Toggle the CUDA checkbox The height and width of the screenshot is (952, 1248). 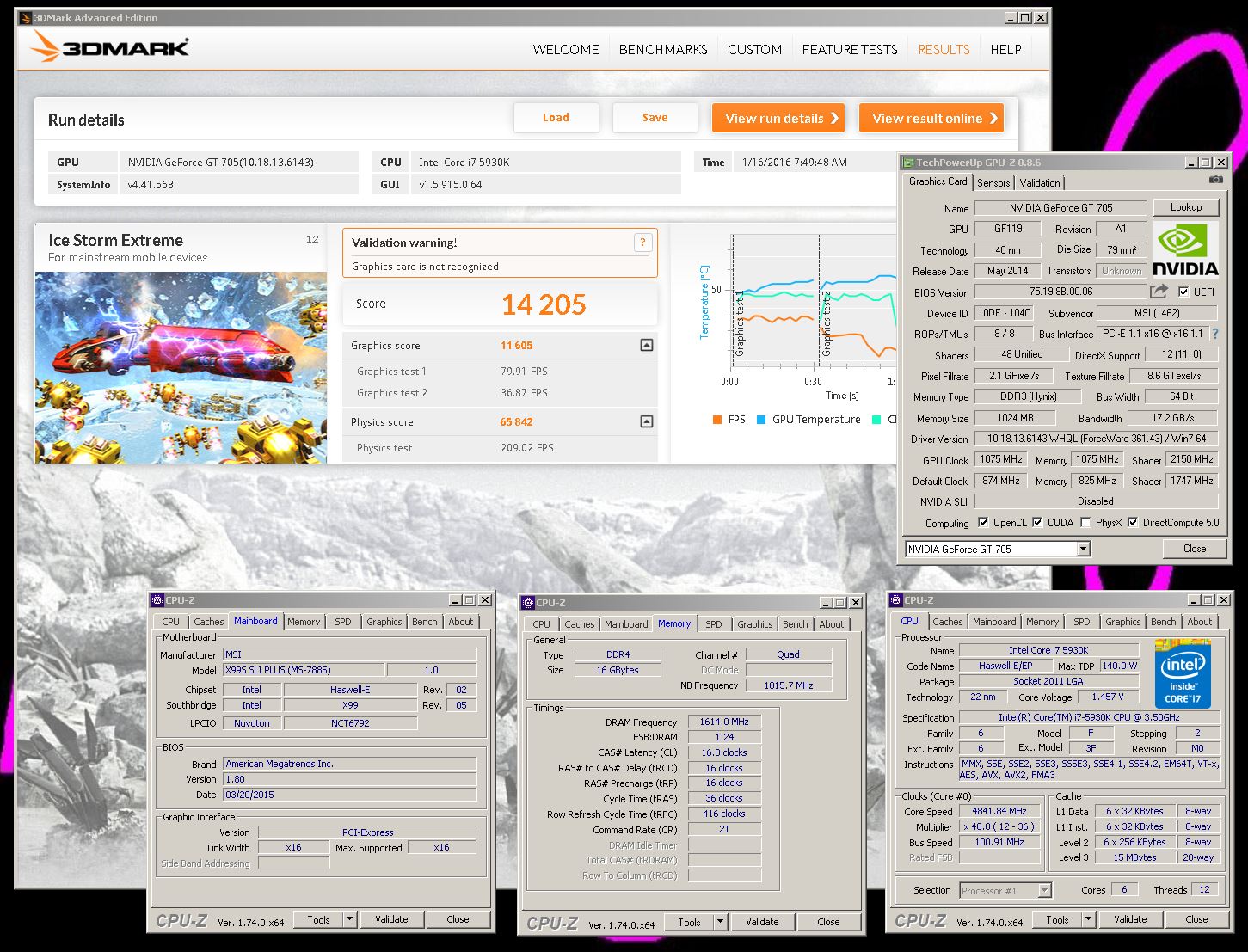[x=1037, y=522]
